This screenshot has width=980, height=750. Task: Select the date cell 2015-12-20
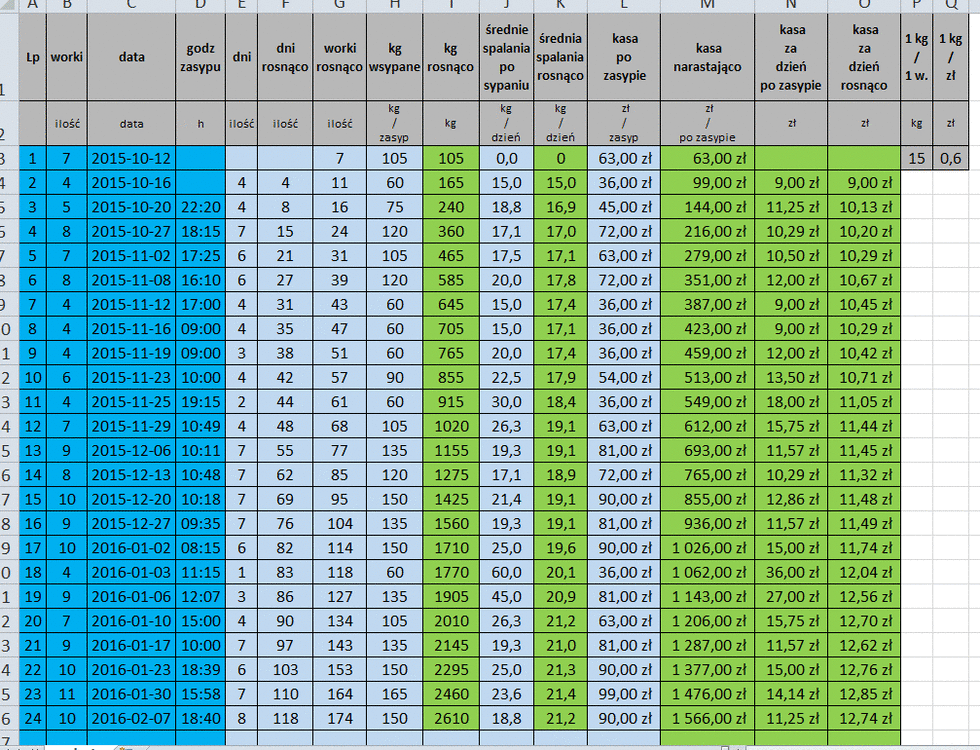tap(131, 499)
